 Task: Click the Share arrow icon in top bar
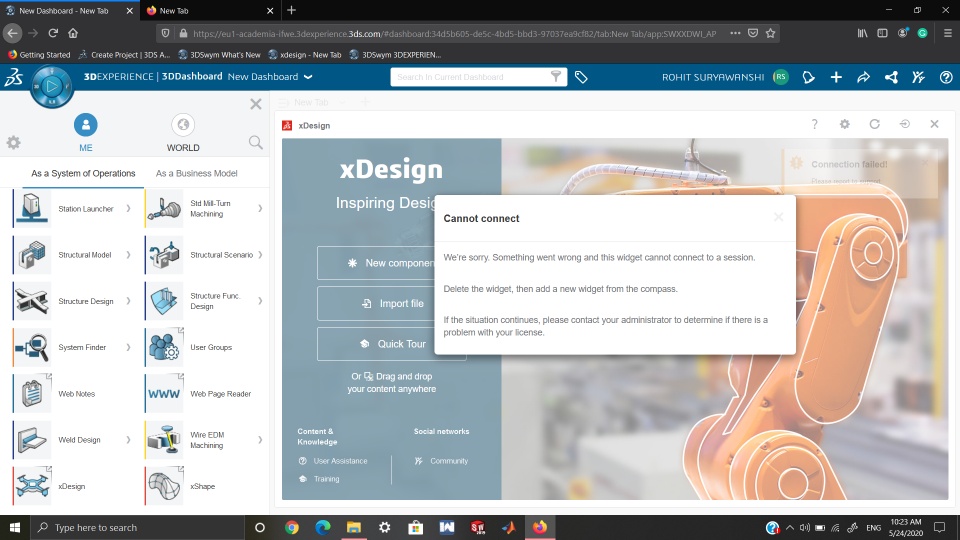click(x=863, y=77)
